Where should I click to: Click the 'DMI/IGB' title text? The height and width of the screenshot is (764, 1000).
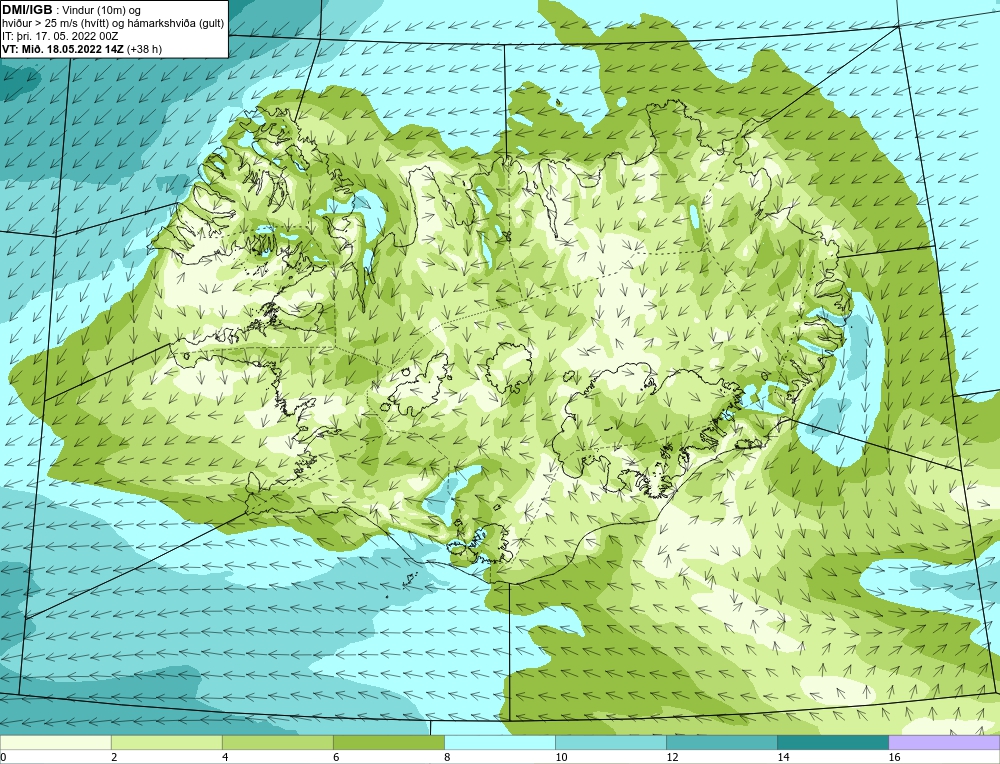coord(27,10)
